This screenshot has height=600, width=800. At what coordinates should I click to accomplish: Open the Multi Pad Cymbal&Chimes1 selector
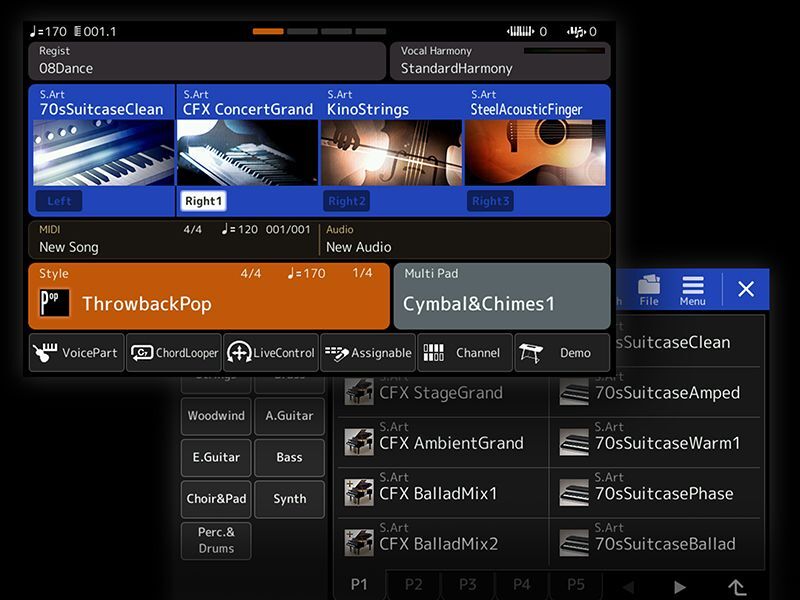coord(502,296)
